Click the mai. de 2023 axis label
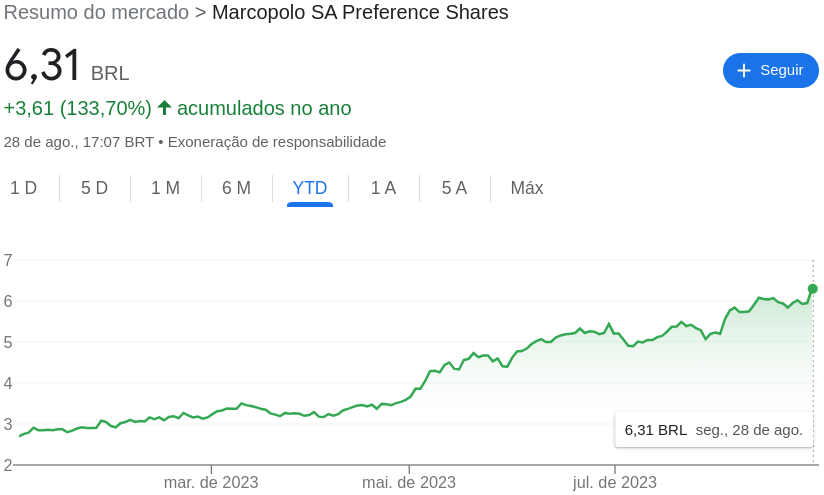This screenshot has height=495, width=824. tap(409, 482)
